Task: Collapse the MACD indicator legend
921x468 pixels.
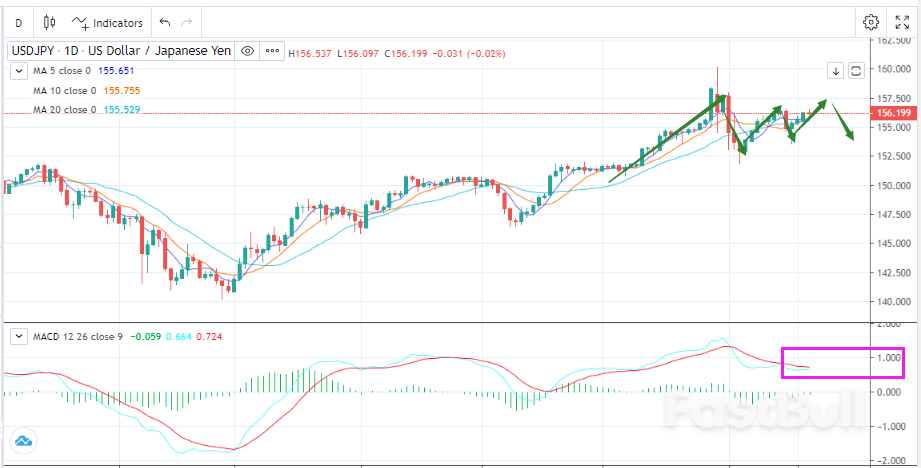Action: click(19, 336)
